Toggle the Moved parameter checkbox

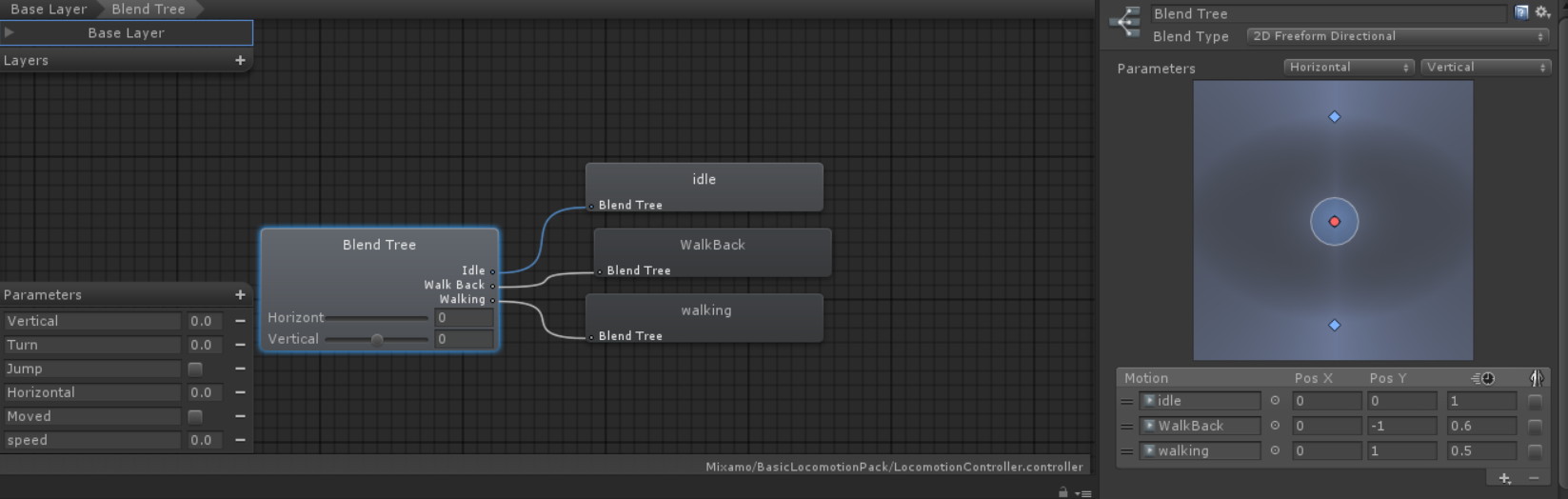click(x=195, y=416)
